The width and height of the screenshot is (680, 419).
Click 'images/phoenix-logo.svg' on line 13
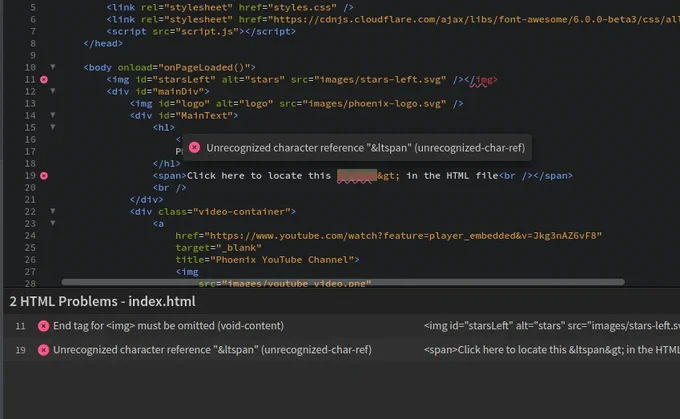coord(375,104)
